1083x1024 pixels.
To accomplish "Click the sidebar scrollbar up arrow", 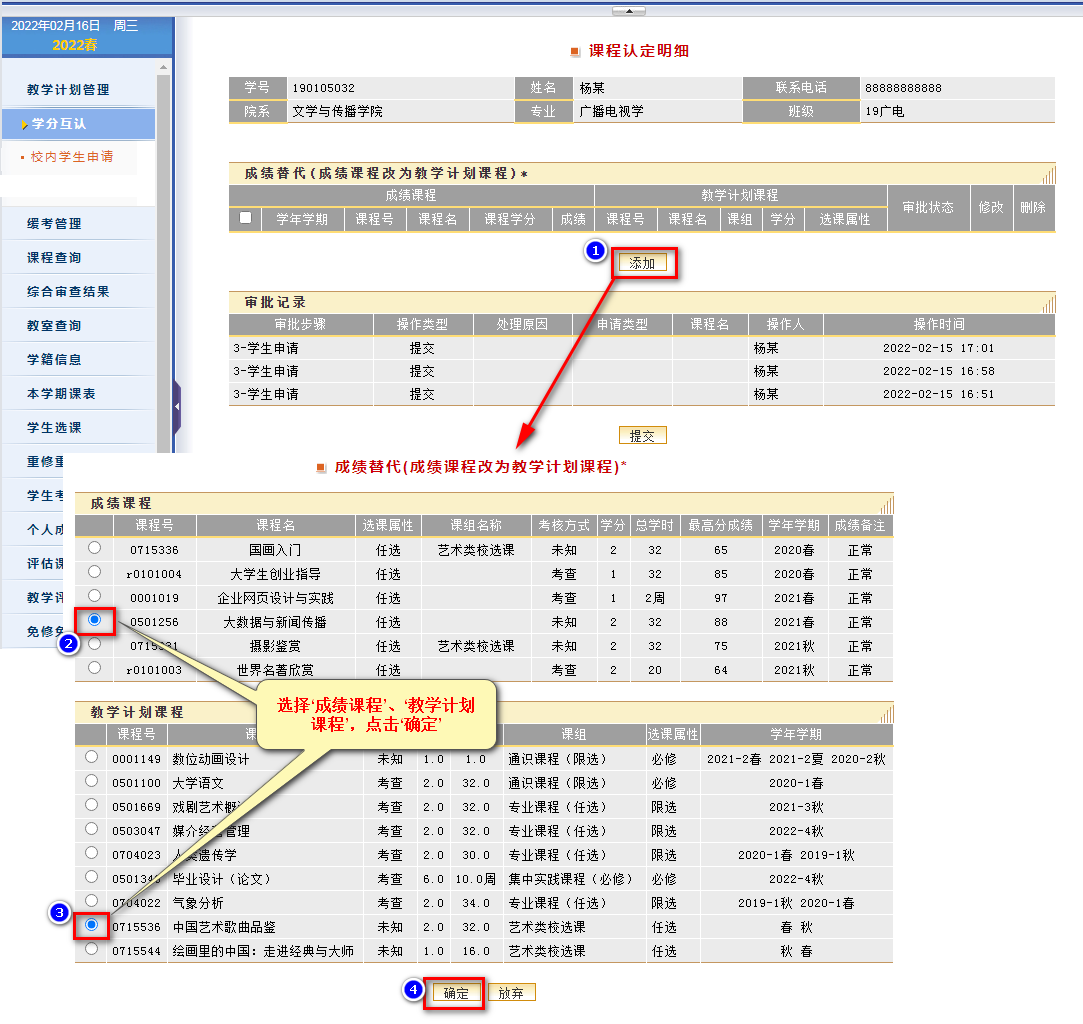I will pos(165,67).
